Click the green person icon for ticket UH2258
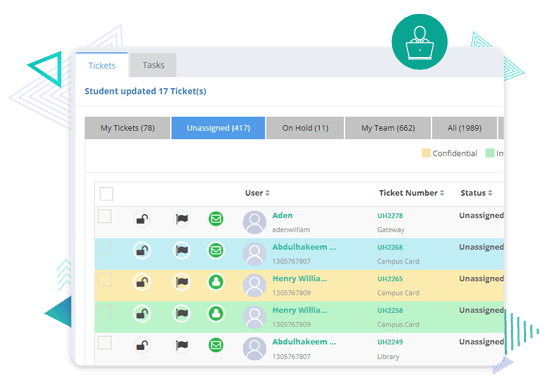 point(216,314)
